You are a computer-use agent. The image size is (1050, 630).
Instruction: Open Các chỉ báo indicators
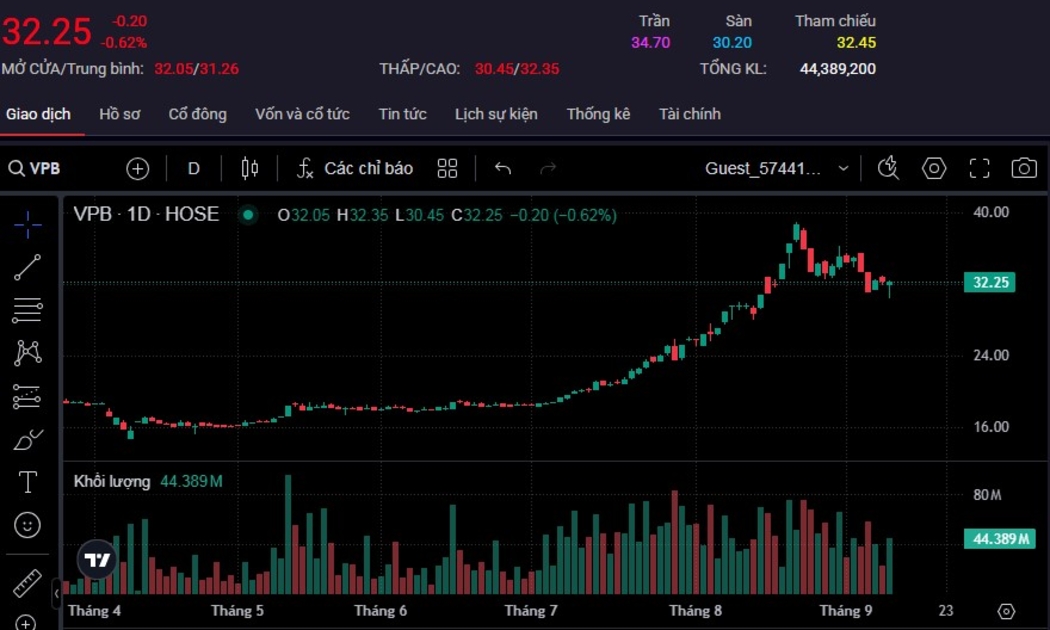pos(355,168)
